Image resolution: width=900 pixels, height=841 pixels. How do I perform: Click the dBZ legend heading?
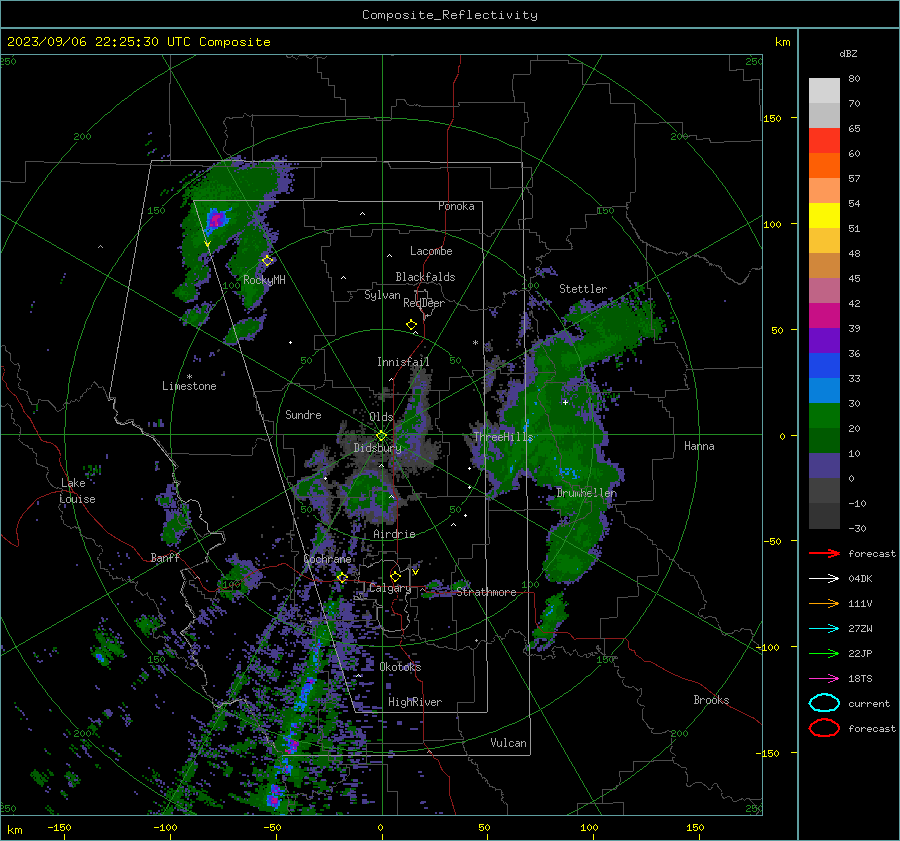[848, 53]
